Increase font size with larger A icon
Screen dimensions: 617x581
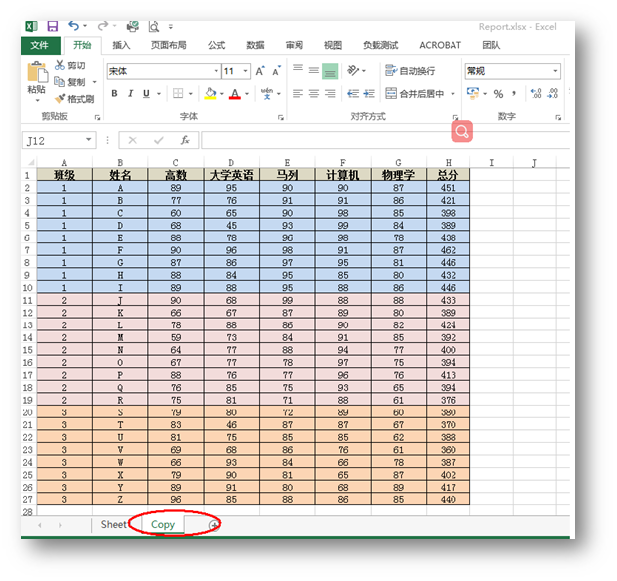(x=260, y=71)
